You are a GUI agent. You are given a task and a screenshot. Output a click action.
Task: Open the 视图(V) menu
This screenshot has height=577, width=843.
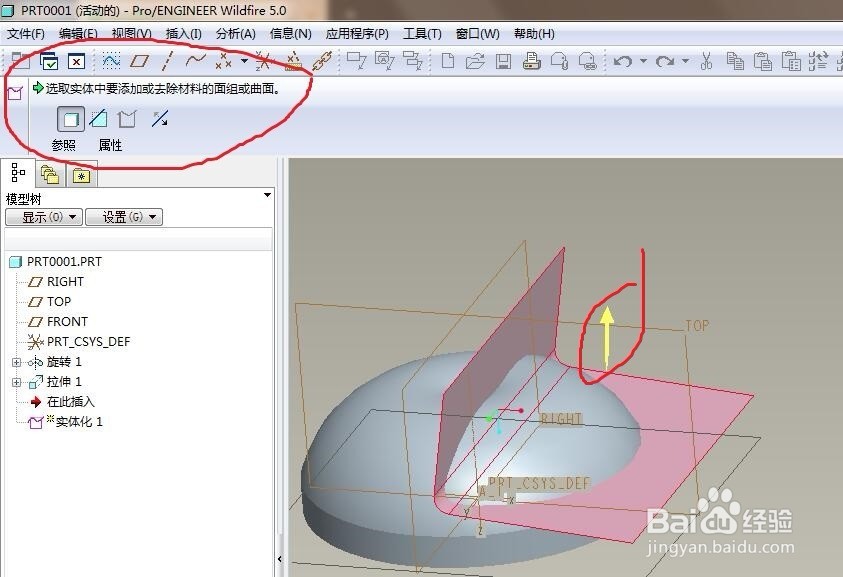click(131, 34)
